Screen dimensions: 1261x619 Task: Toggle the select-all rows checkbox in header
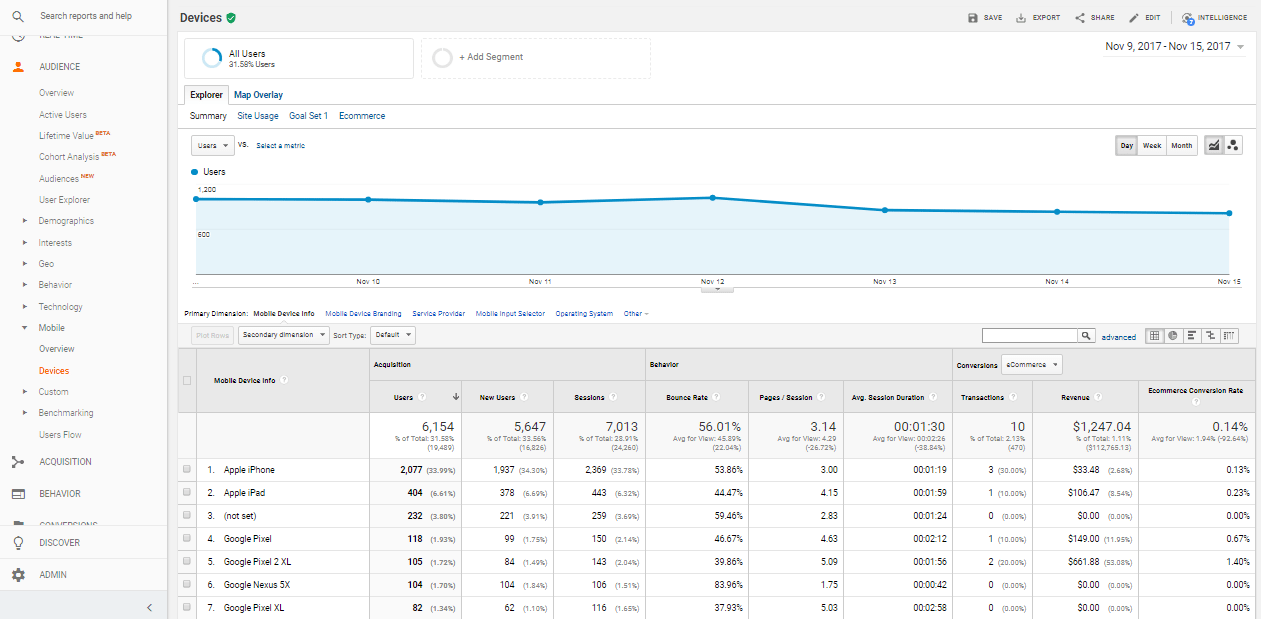point(187,380)
